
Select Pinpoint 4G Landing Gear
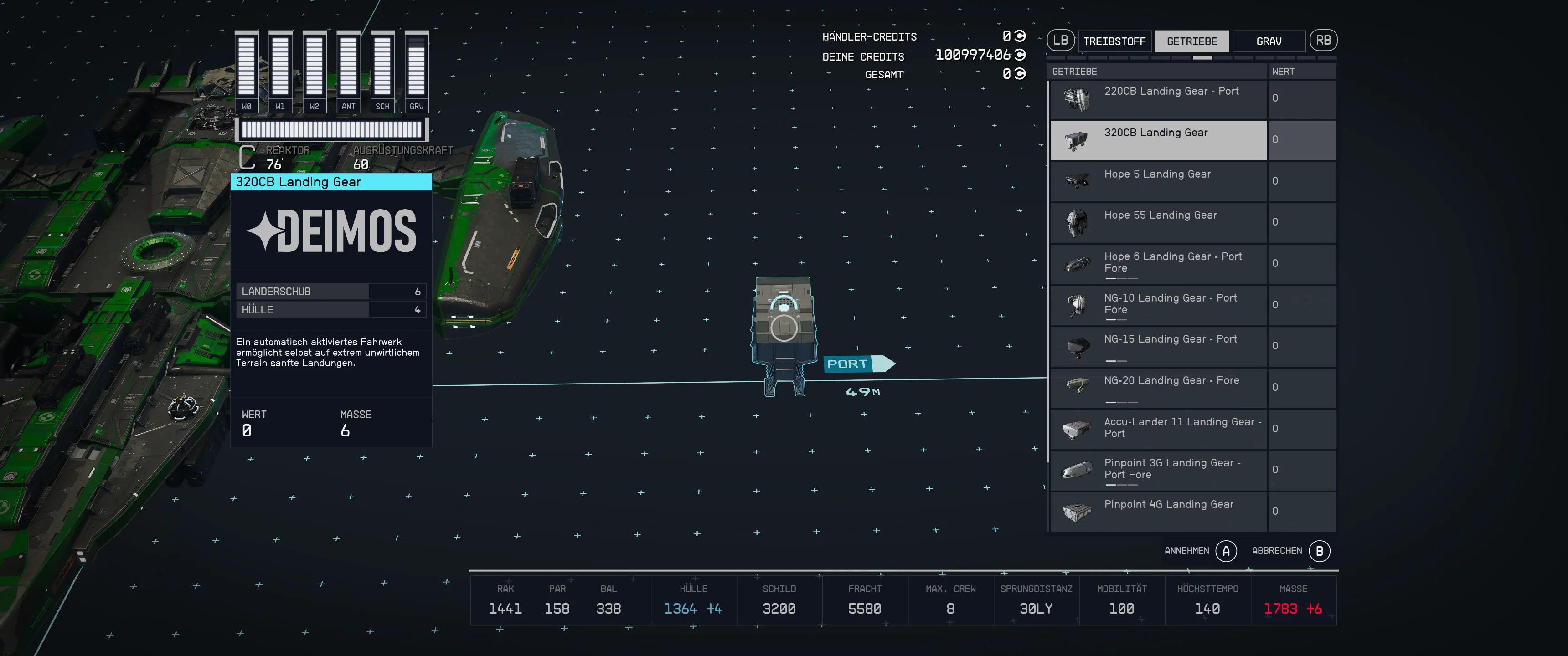(1193, 512)
